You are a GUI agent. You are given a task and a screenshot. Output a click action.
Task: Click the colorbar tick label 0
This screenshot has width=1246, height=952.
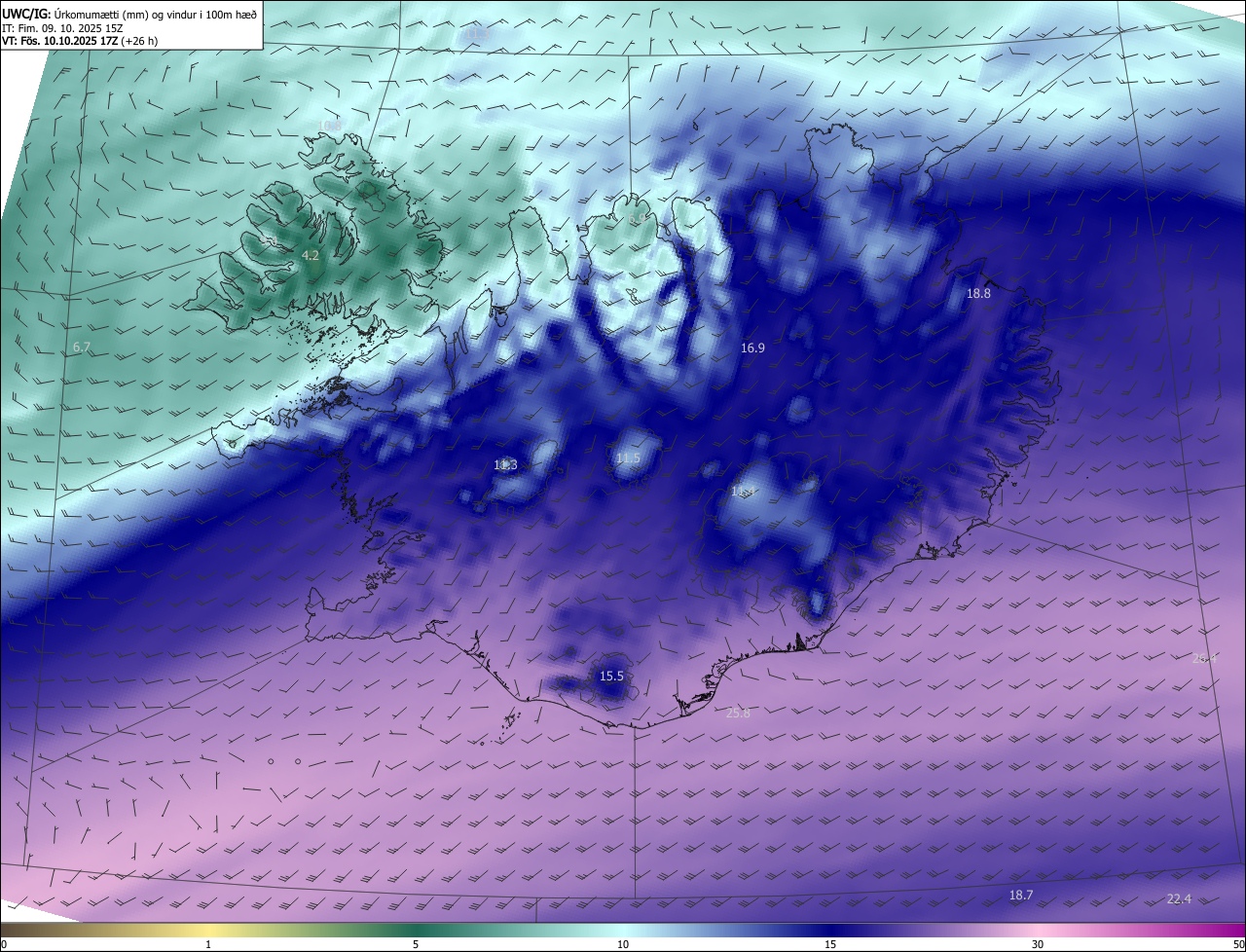4,944
